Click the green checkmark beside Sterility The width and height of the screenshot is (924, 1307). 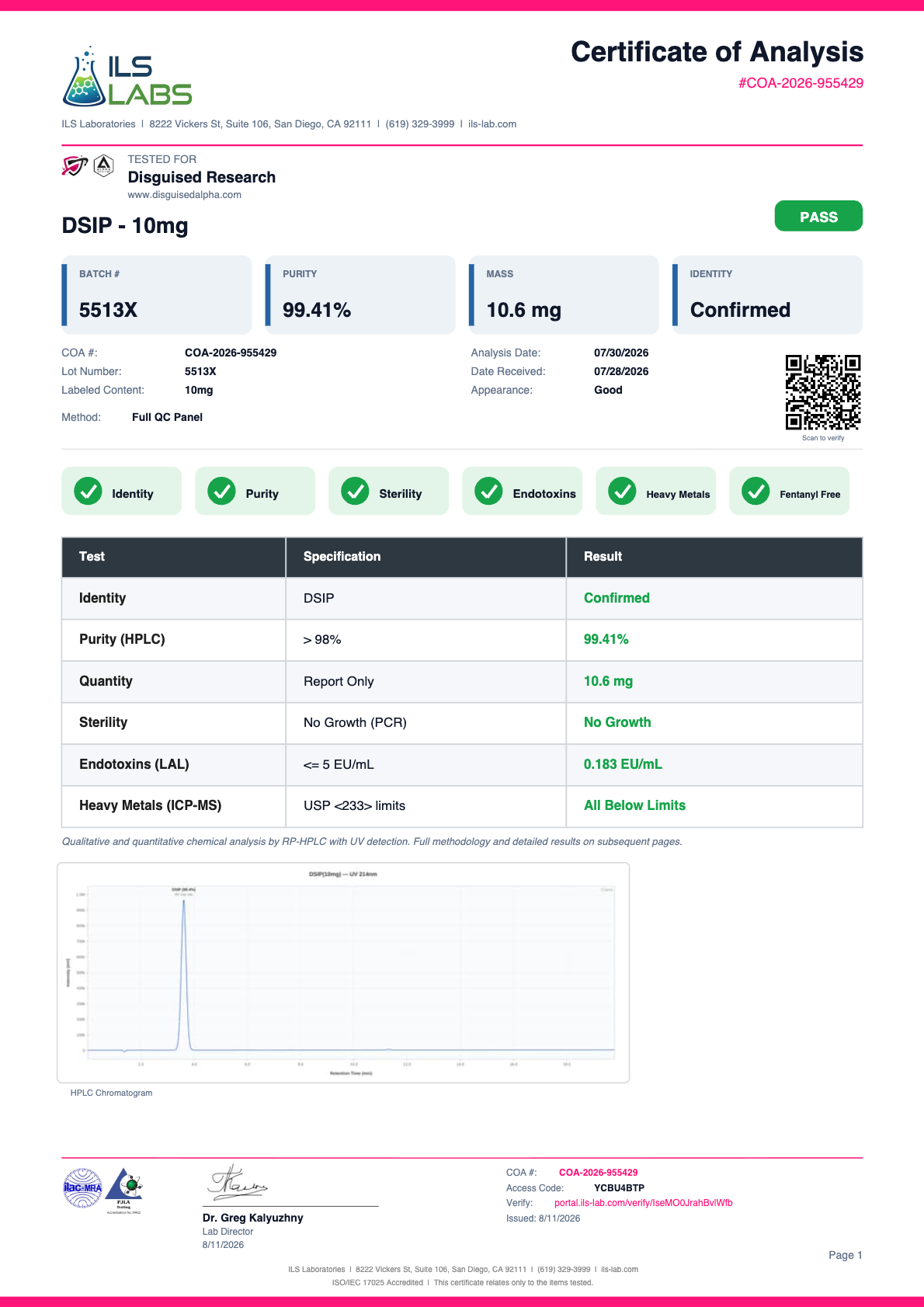click(x=355, y=491)
